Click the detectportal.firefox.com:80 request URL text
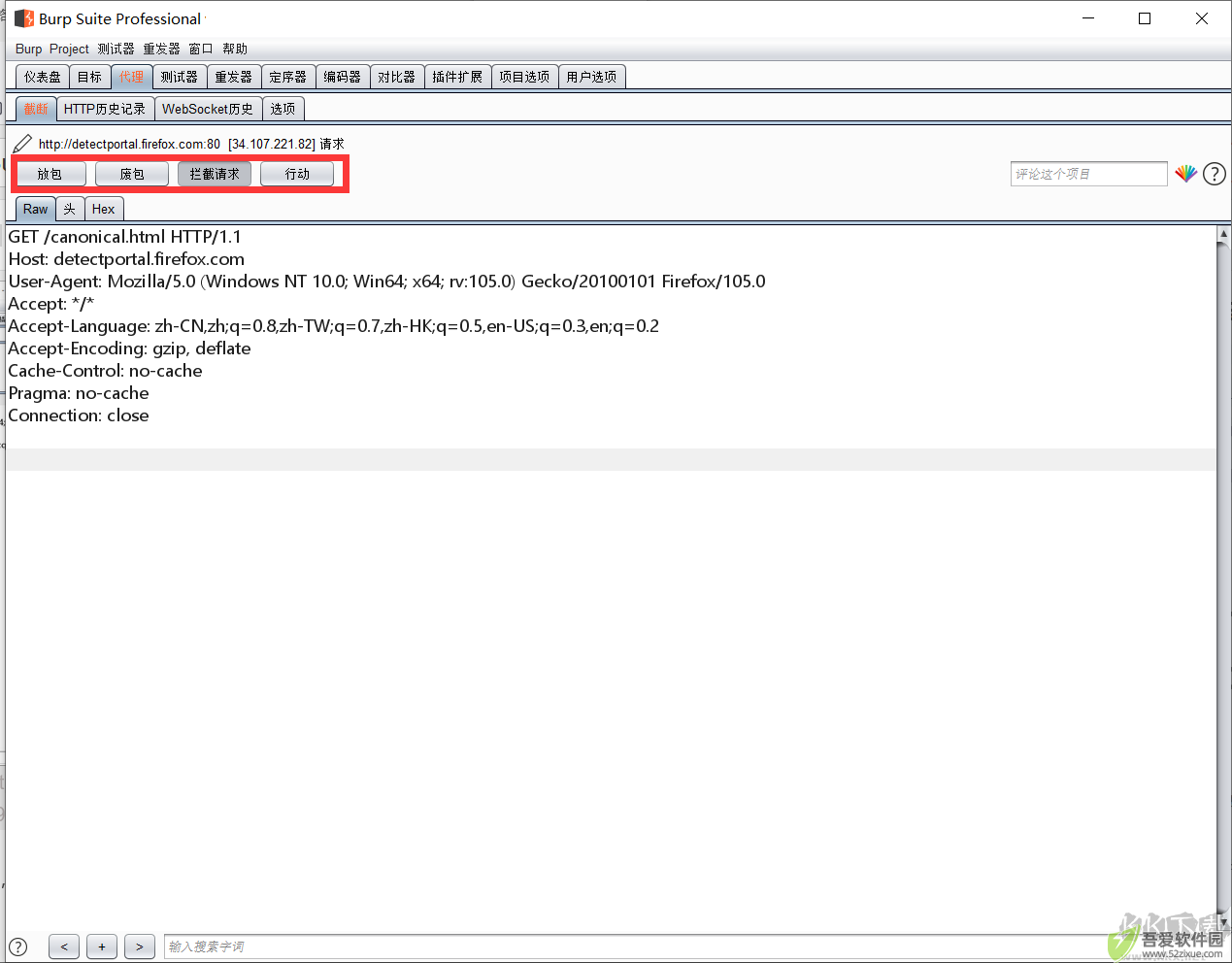The width and height of the screenshot is (1232, 963). (129, 144)
